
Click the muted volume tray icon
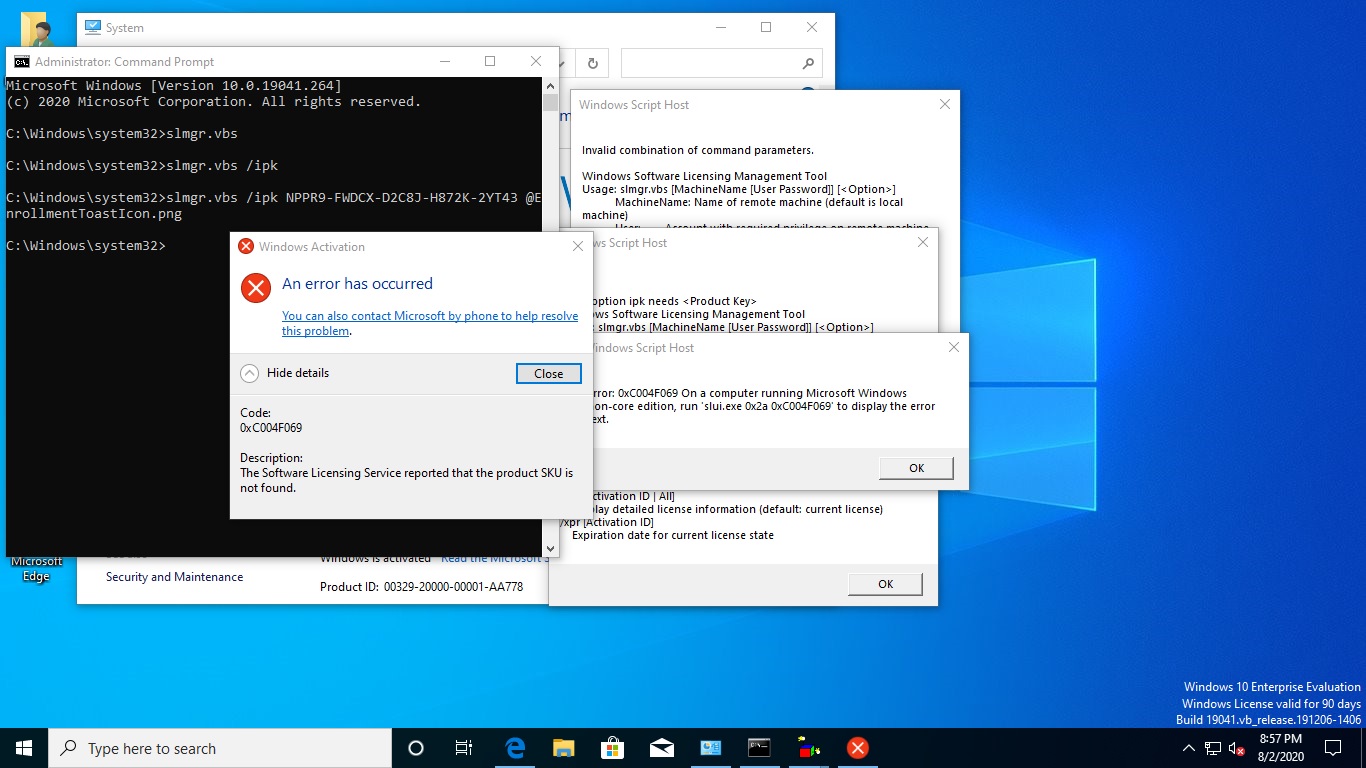coord(1237,748)
